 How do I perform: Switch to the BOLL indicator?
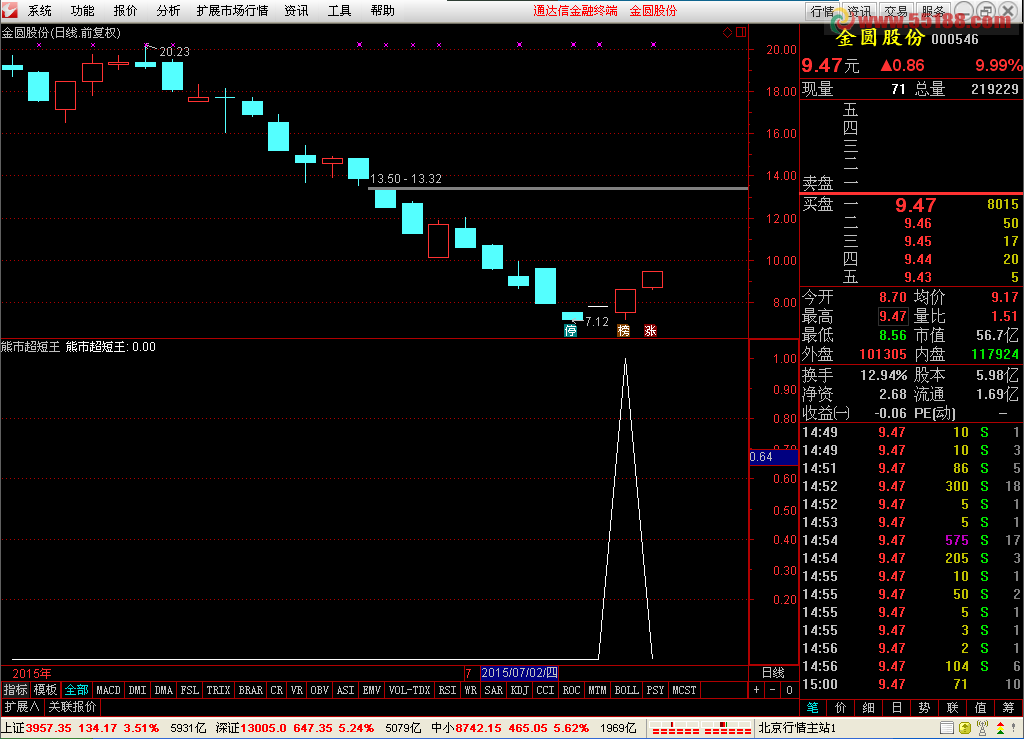pos(627,690)
